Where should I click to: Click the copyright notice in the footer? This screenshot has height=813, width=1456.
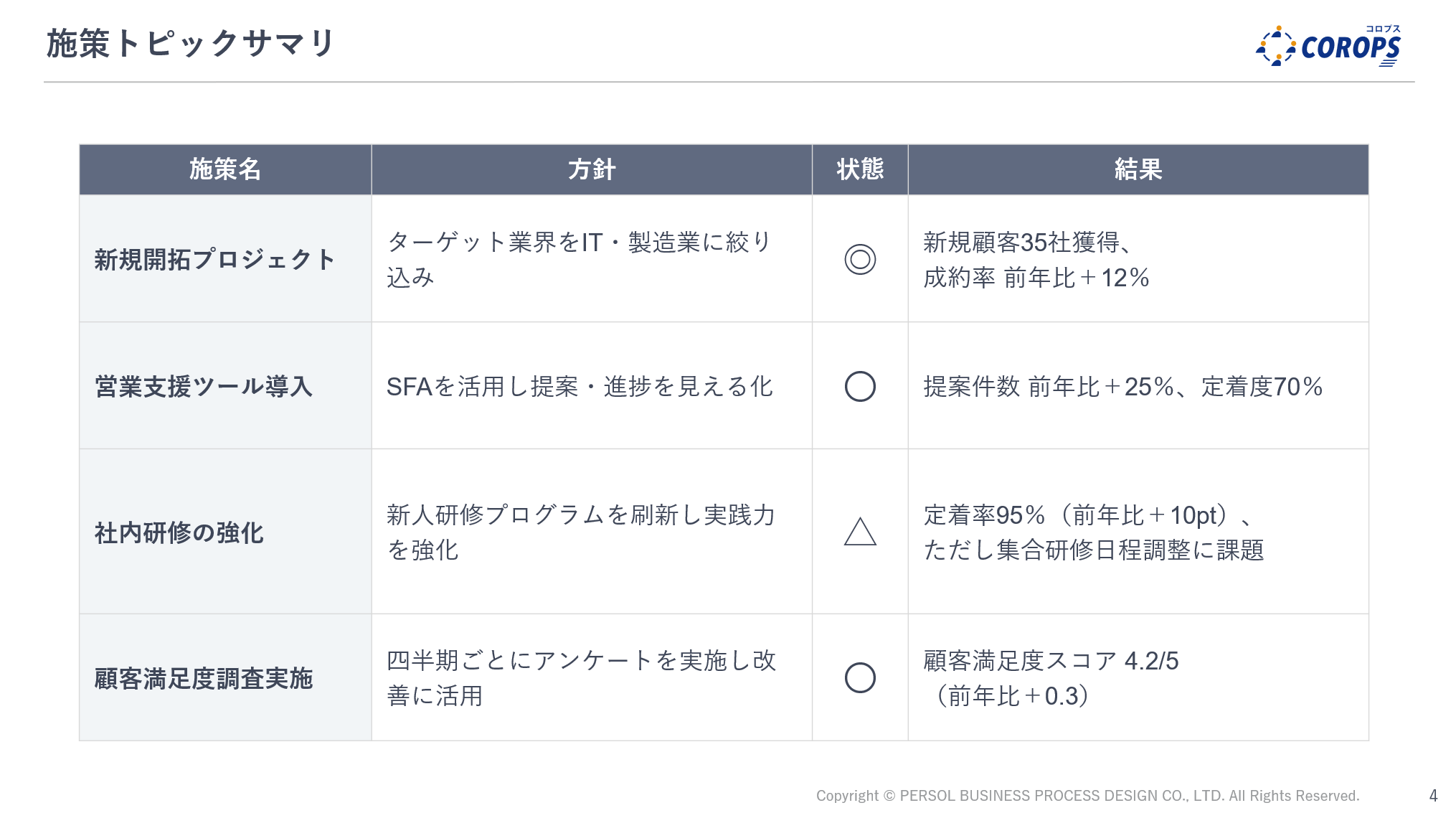(1087, 795)
